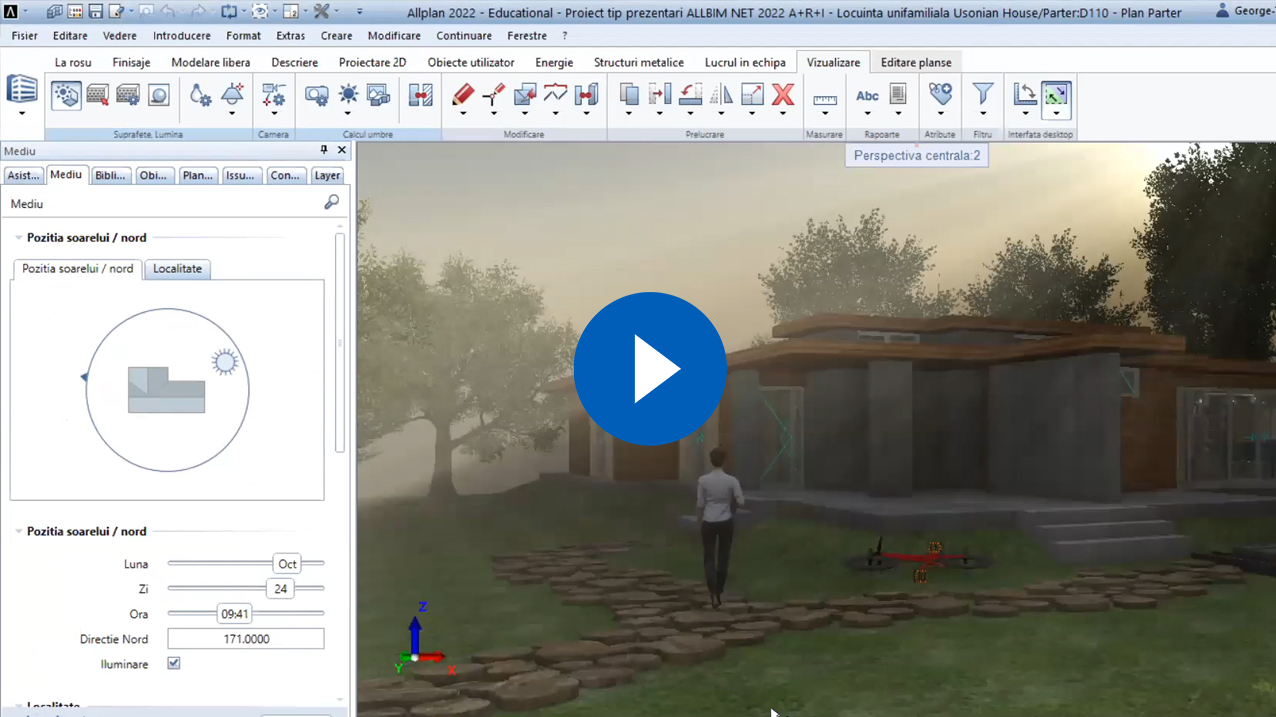This screenshot has width=1276, height=717.
Task: Click the Luna month slider handle Oct
Action: tap(287, 564)
